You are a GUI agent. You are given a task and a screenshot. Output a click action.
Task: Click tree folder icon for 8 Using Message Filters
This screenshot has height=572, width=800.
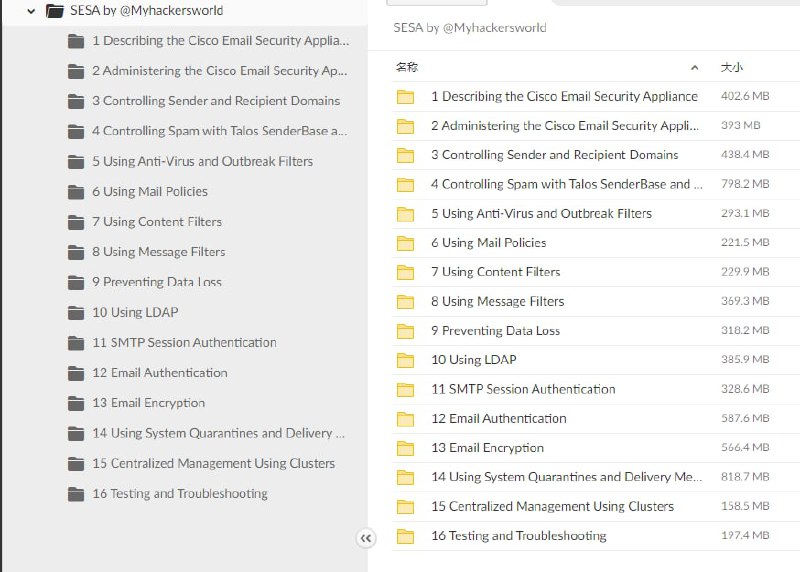pos(76,252)
